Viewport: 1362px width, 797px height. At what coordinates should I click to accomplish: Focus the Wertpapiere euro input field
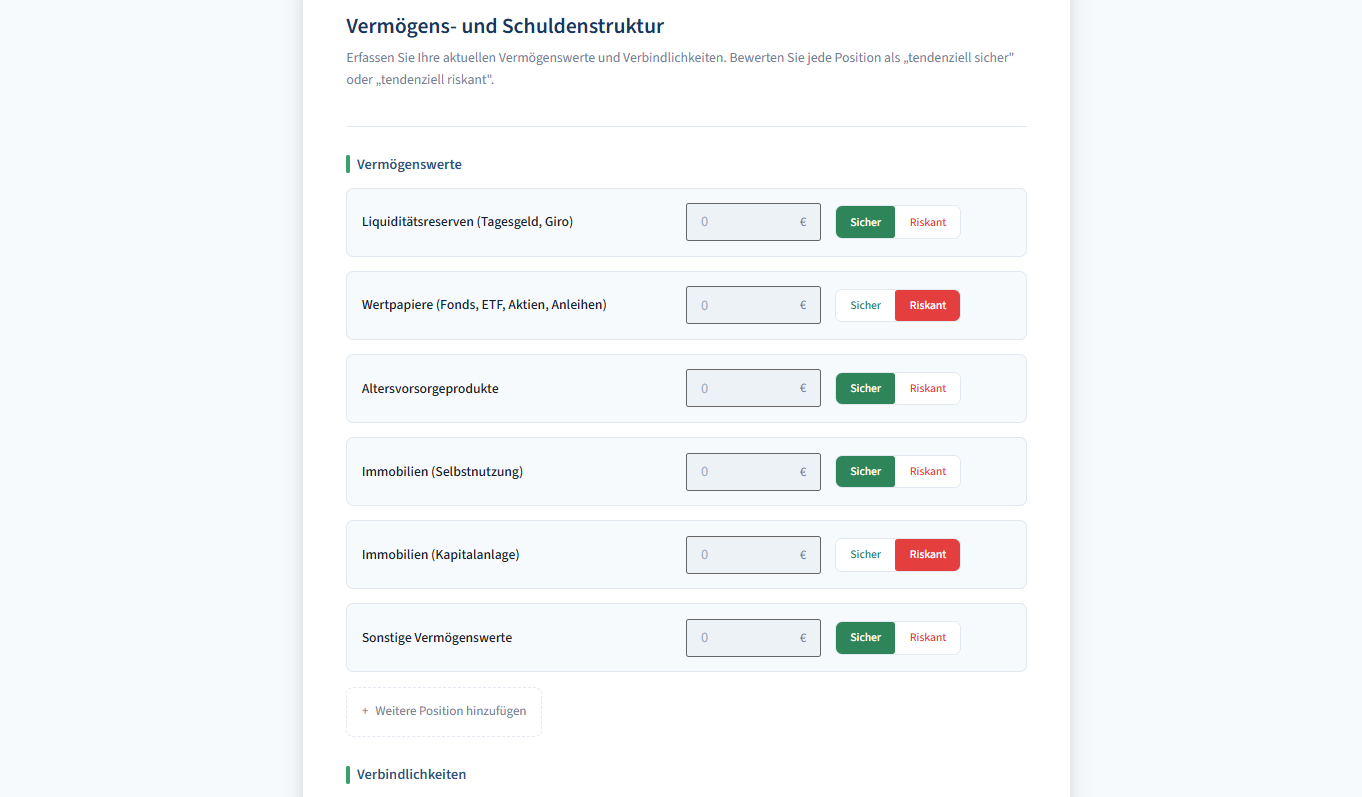point(753,304)
